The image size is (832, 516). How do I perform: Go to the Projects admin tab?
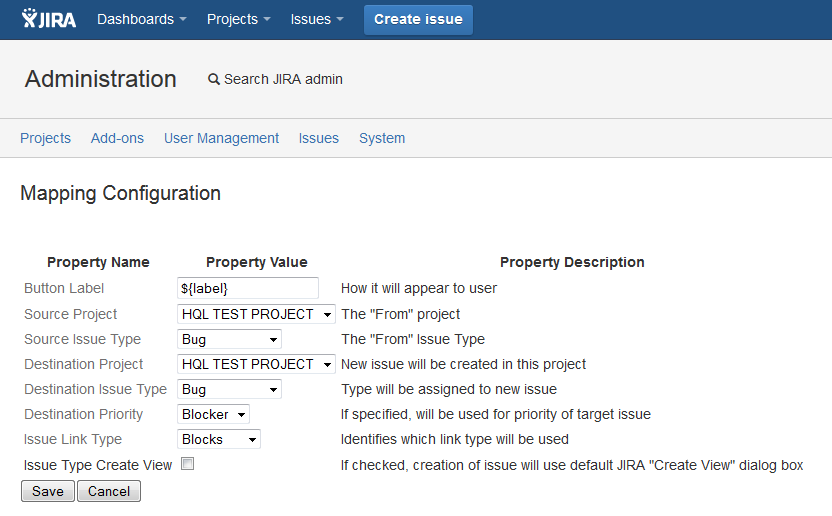[45, 138]
